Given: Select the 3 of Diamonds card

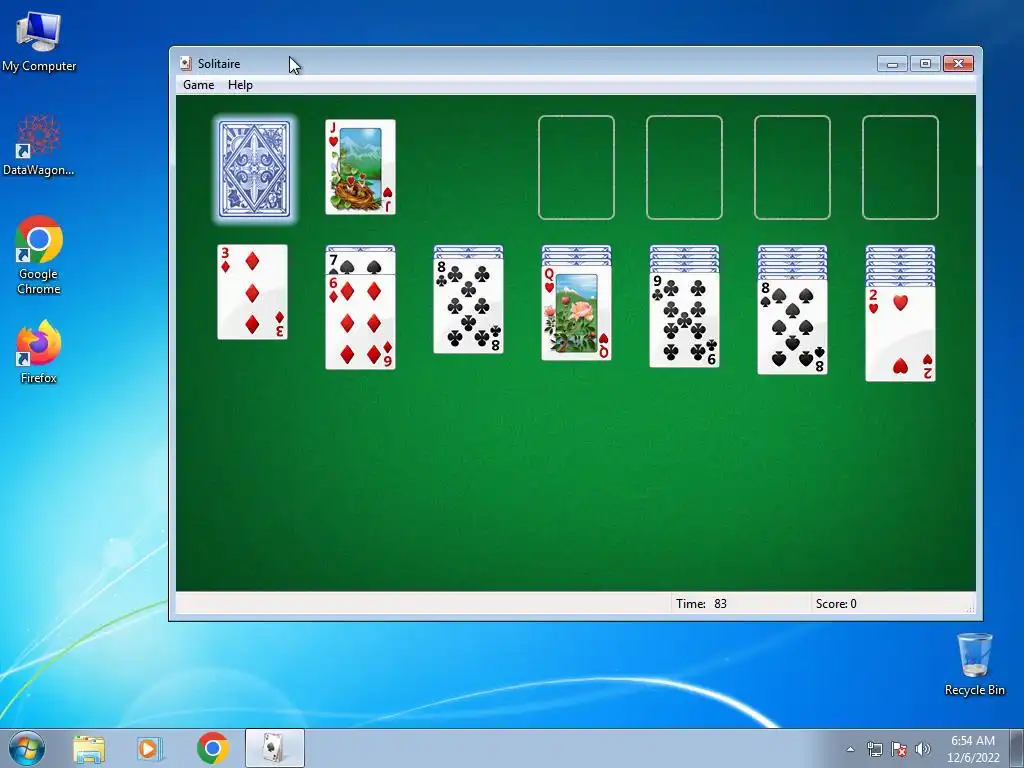Looking at the screenshot, I should 252,292.
